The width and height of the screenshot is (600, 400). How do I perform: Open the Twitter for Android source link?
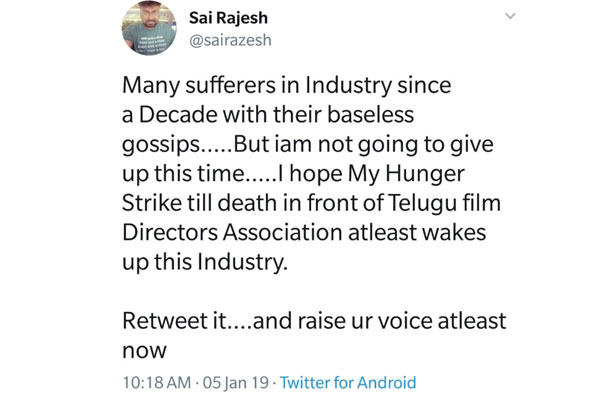coord(348,382)
